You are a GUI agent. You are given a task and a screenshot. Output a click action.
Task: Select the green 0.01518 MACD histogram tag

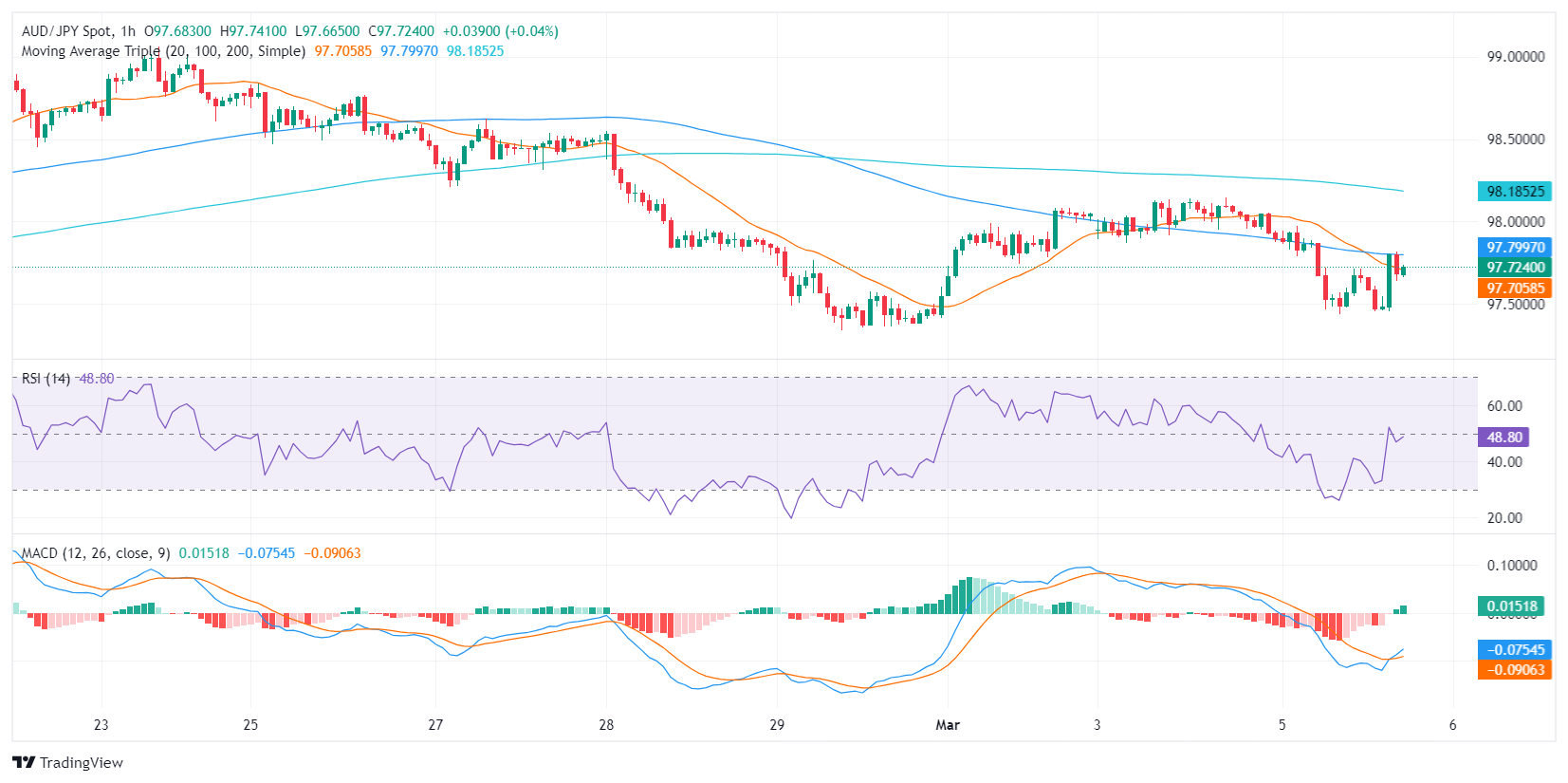pos(1511,606)
